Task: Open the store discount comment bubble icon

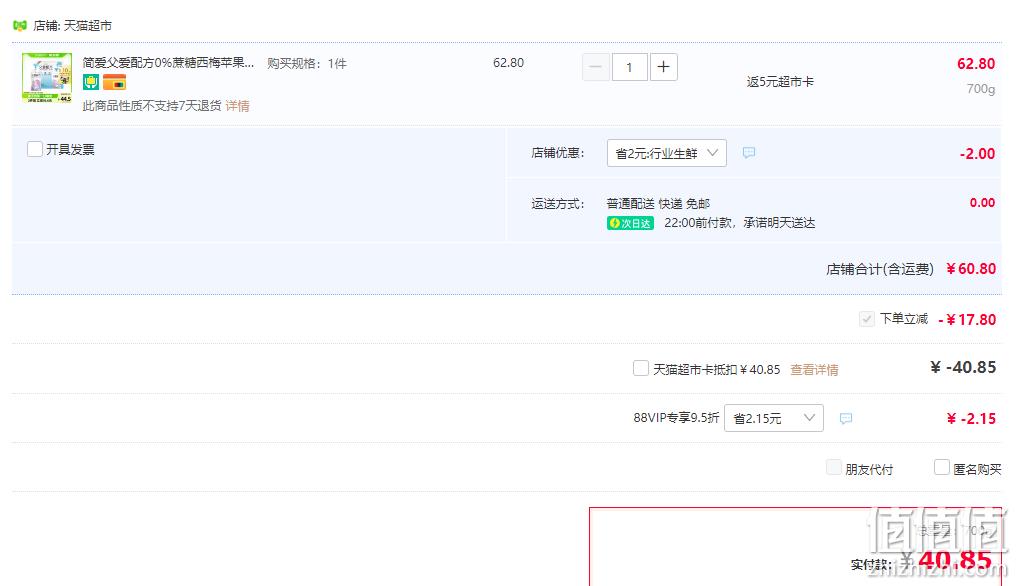Action: point(748,153)
